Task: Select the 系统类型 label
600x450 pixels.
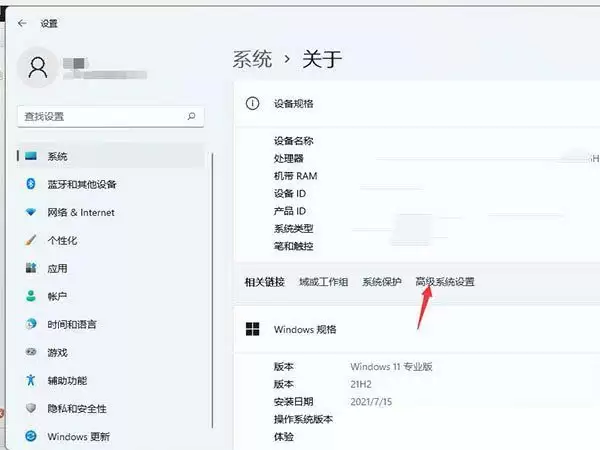Action: [x=293, y=229]
